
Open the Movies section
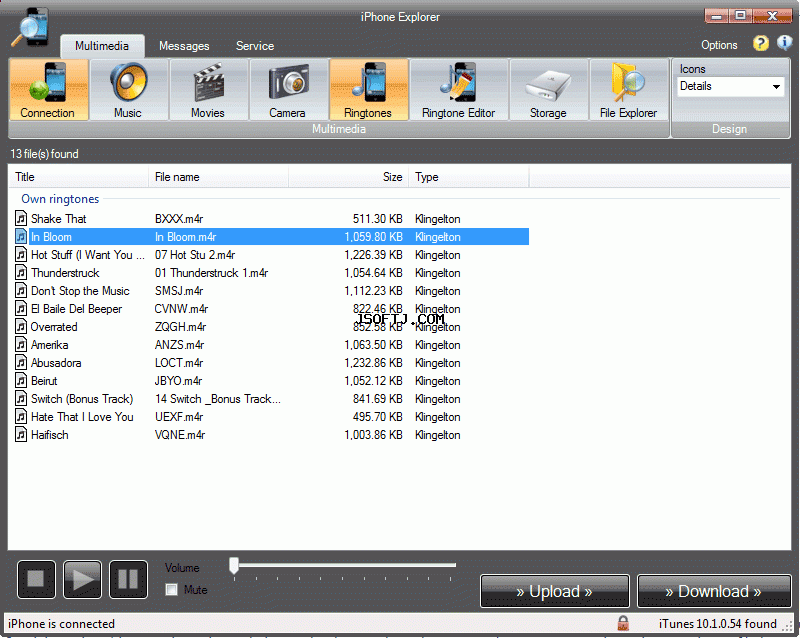click(x=208, y=90)
